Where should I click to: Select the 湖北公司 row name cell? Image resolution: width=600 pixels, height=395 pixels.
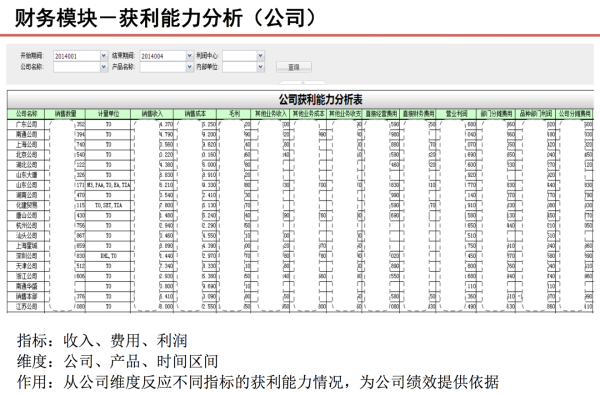click(26, 165)
